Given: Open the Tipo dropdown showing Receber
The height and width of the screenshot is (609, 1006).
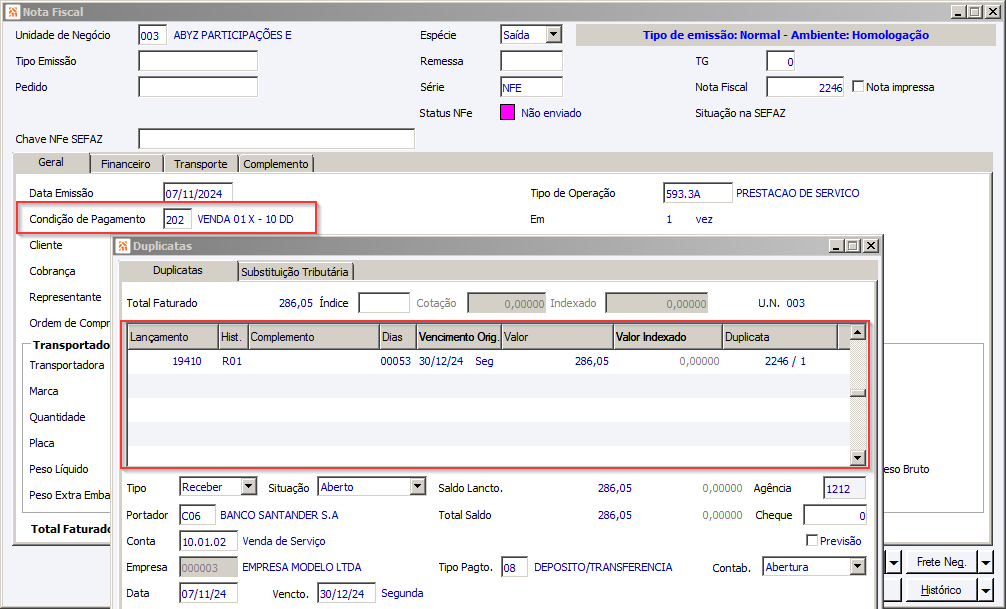Looking at the screenshot, I should click(249, 487).
